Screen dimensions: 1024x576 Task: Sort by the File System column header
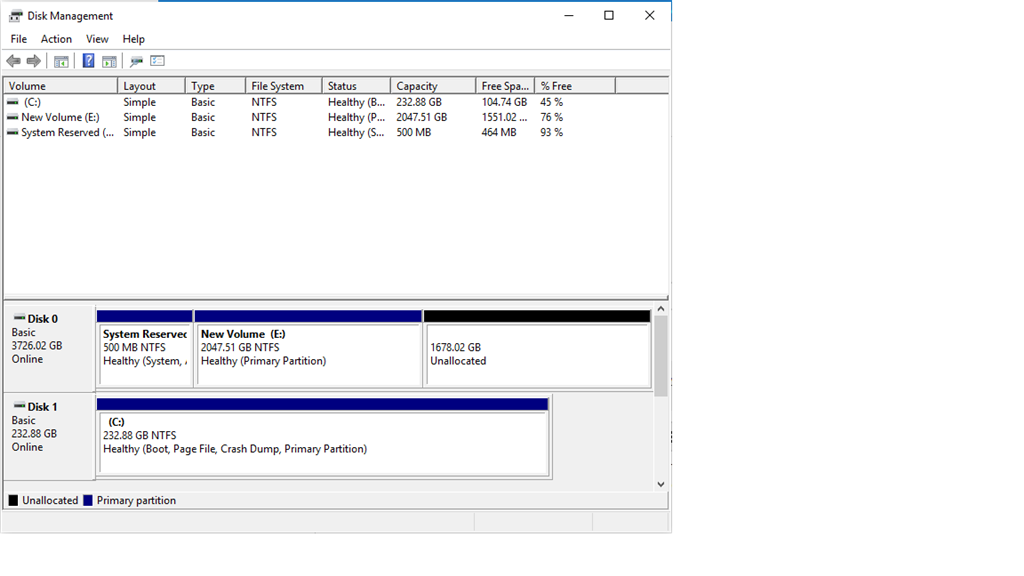coord(284,86)
